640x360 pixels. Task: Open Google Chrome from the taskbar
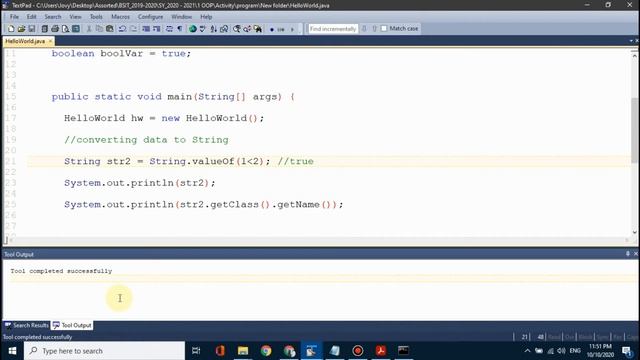pos(266,351)
